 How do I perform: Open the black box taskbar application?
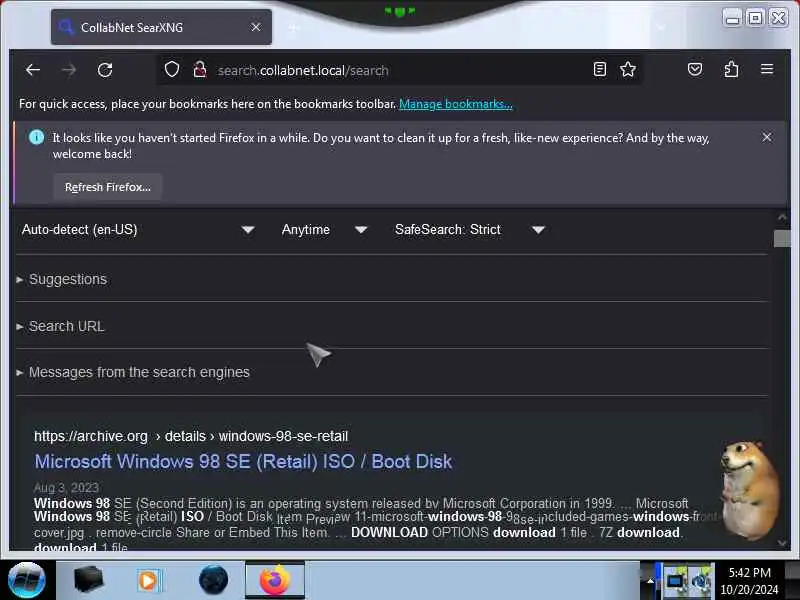[88, 580]
